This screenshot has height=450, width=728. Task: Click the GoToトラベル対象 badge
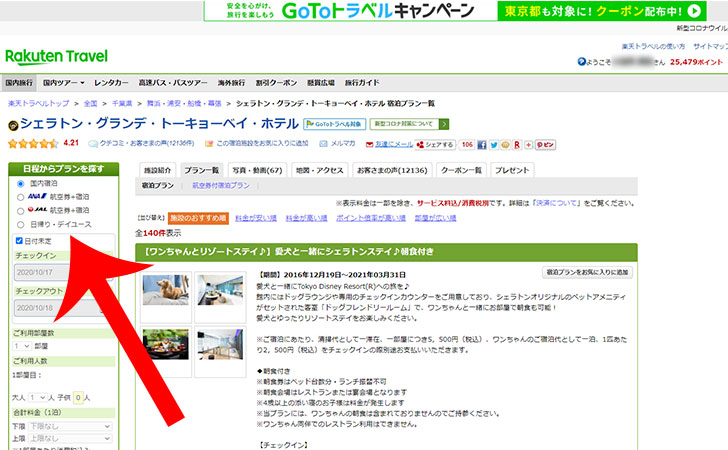[x=334, y=124]
